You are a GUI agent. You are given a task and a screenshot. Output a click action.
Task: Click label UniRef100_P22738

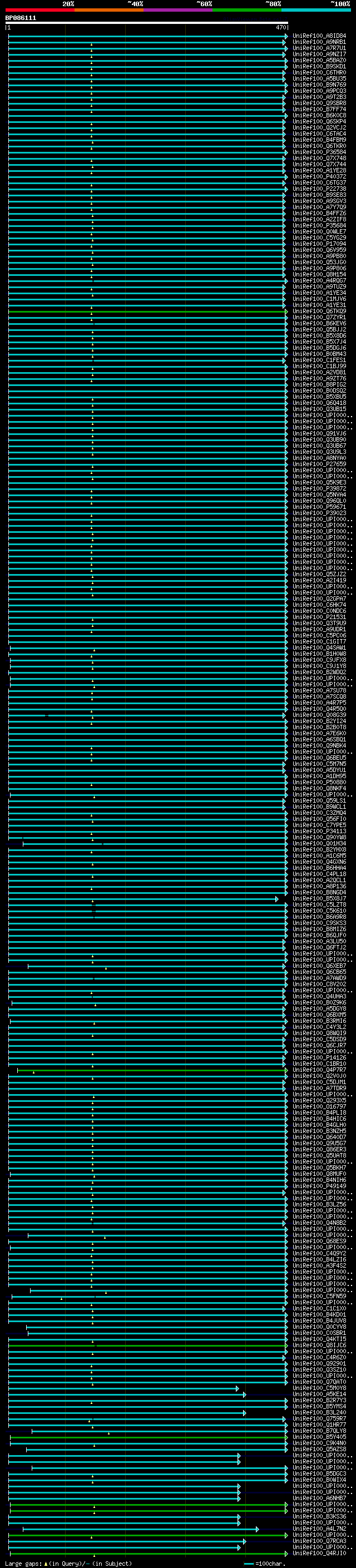click(319, 189)
